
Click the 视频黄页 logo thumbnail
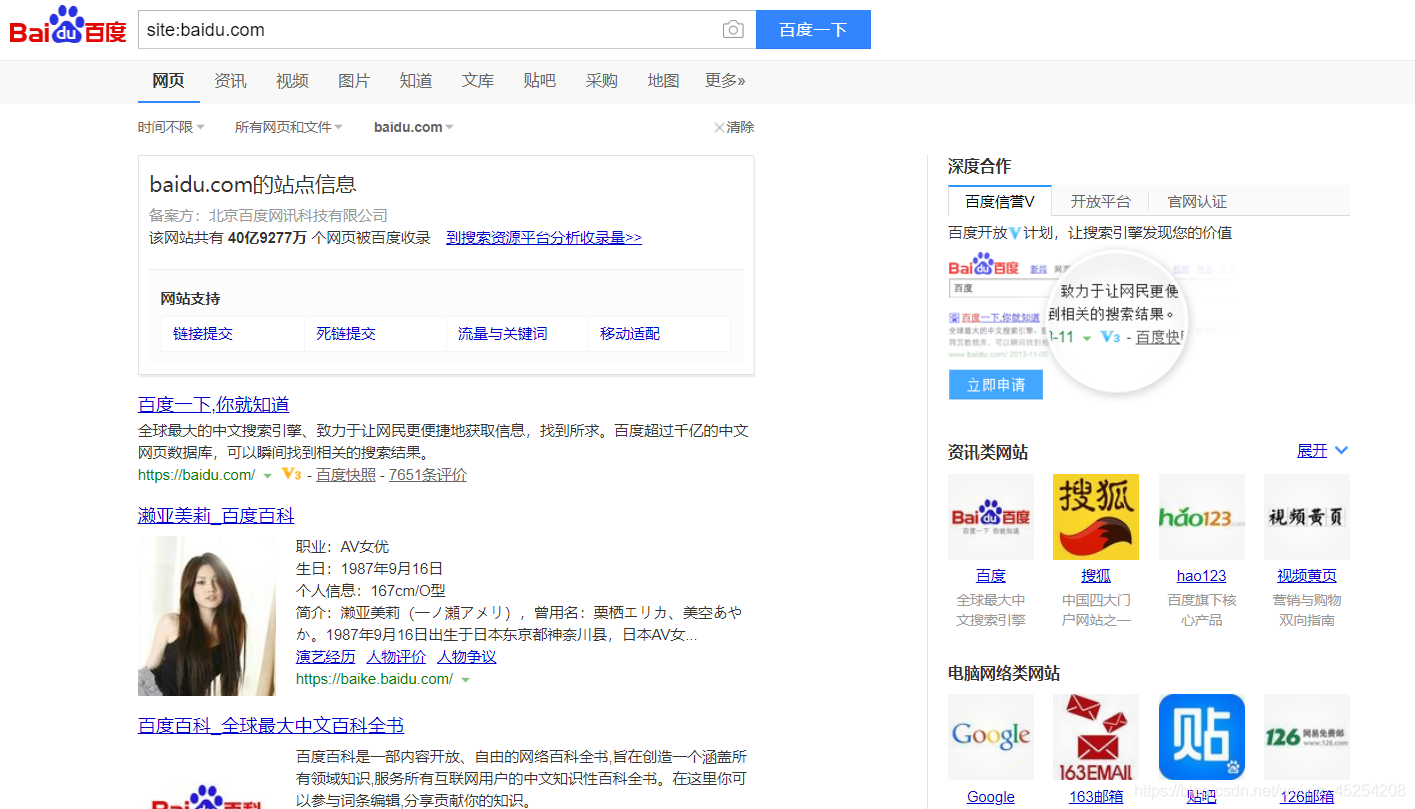click(x=1307, y=517)
